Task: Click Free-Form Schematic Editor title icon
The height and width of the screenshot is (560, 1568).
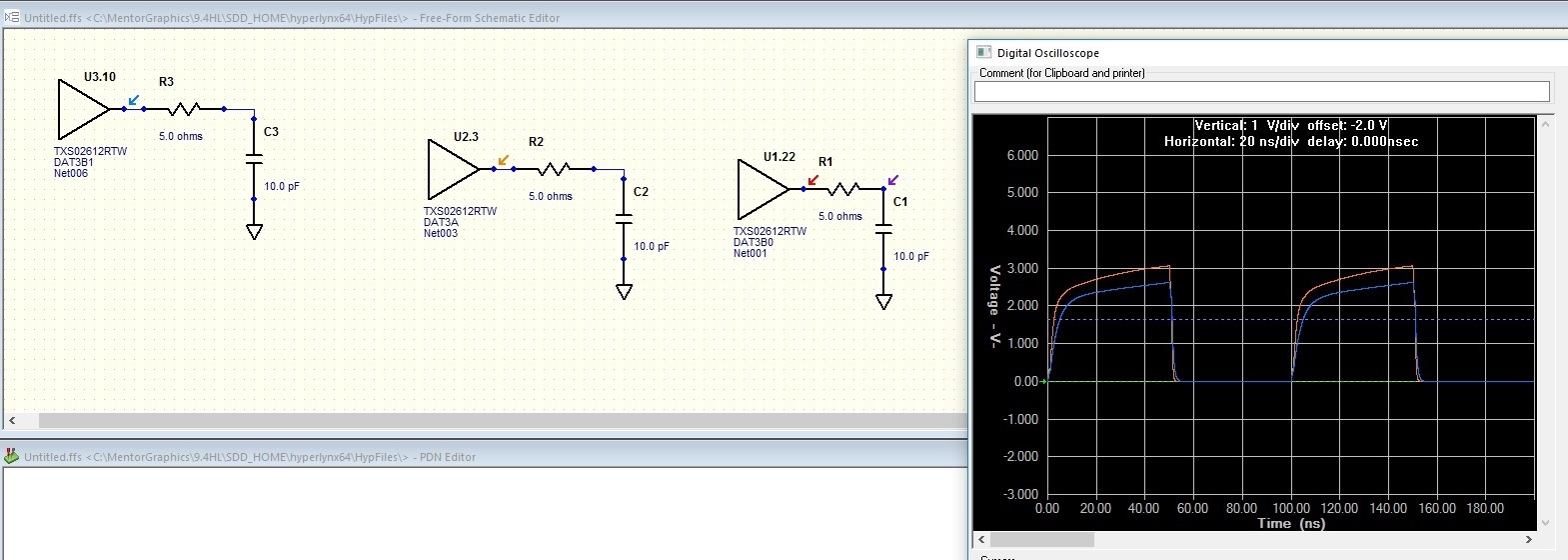Action: [x=12, y=17]
